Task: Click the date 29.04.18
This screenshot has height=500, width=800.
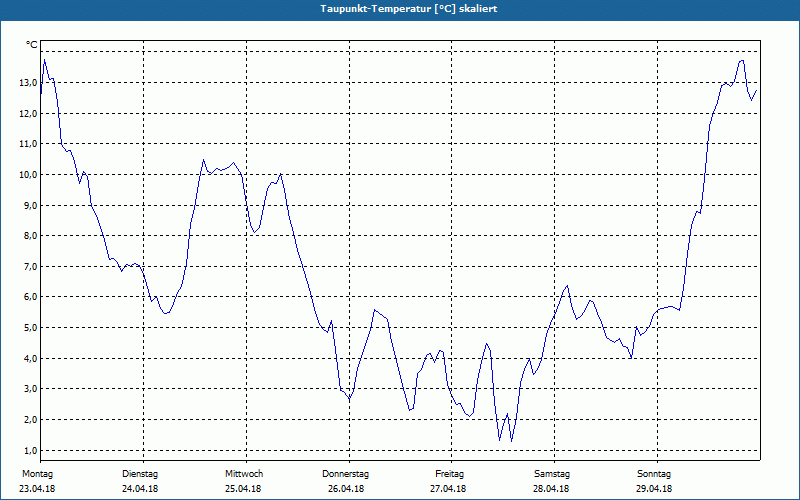Action: coord(654,489)
